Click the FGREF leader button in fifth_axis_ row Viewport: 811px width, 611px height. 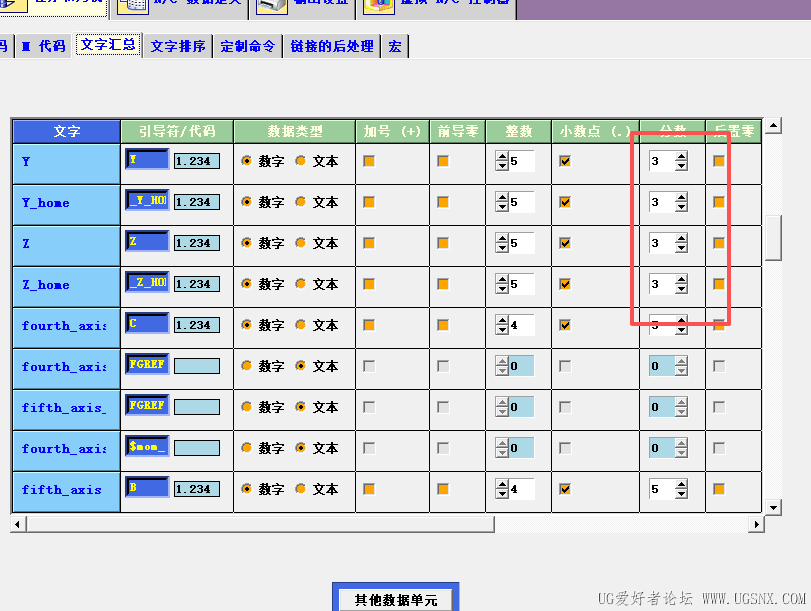point(147,405)
